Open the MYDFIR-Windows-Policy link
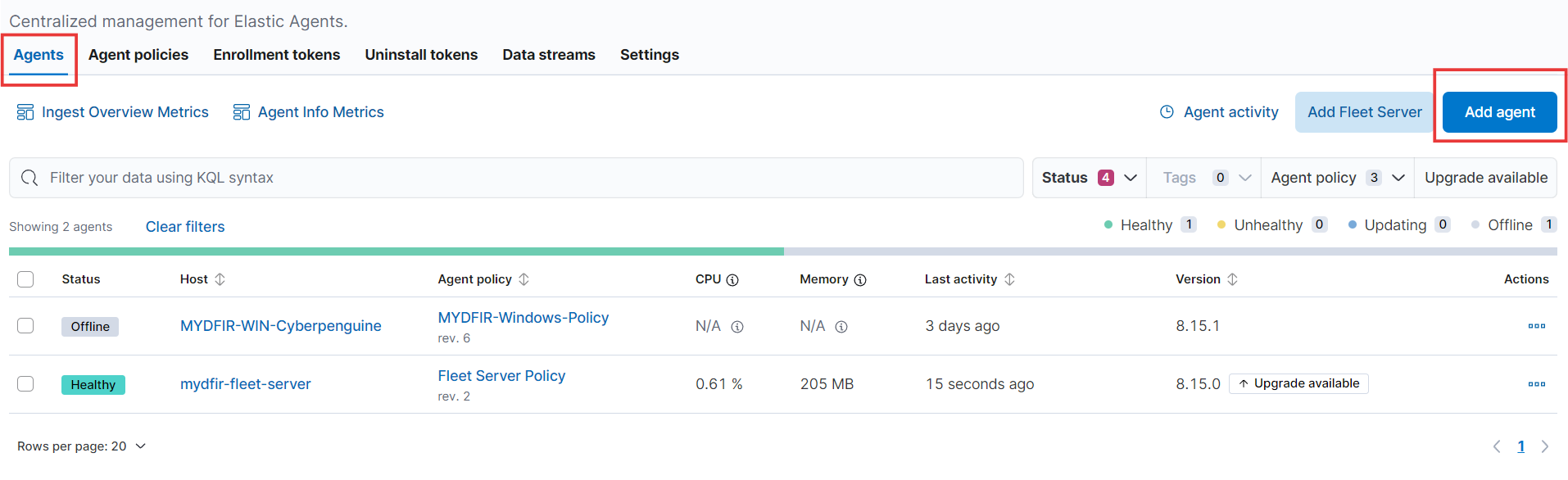The image size is (1568, 480). [523, 318]
